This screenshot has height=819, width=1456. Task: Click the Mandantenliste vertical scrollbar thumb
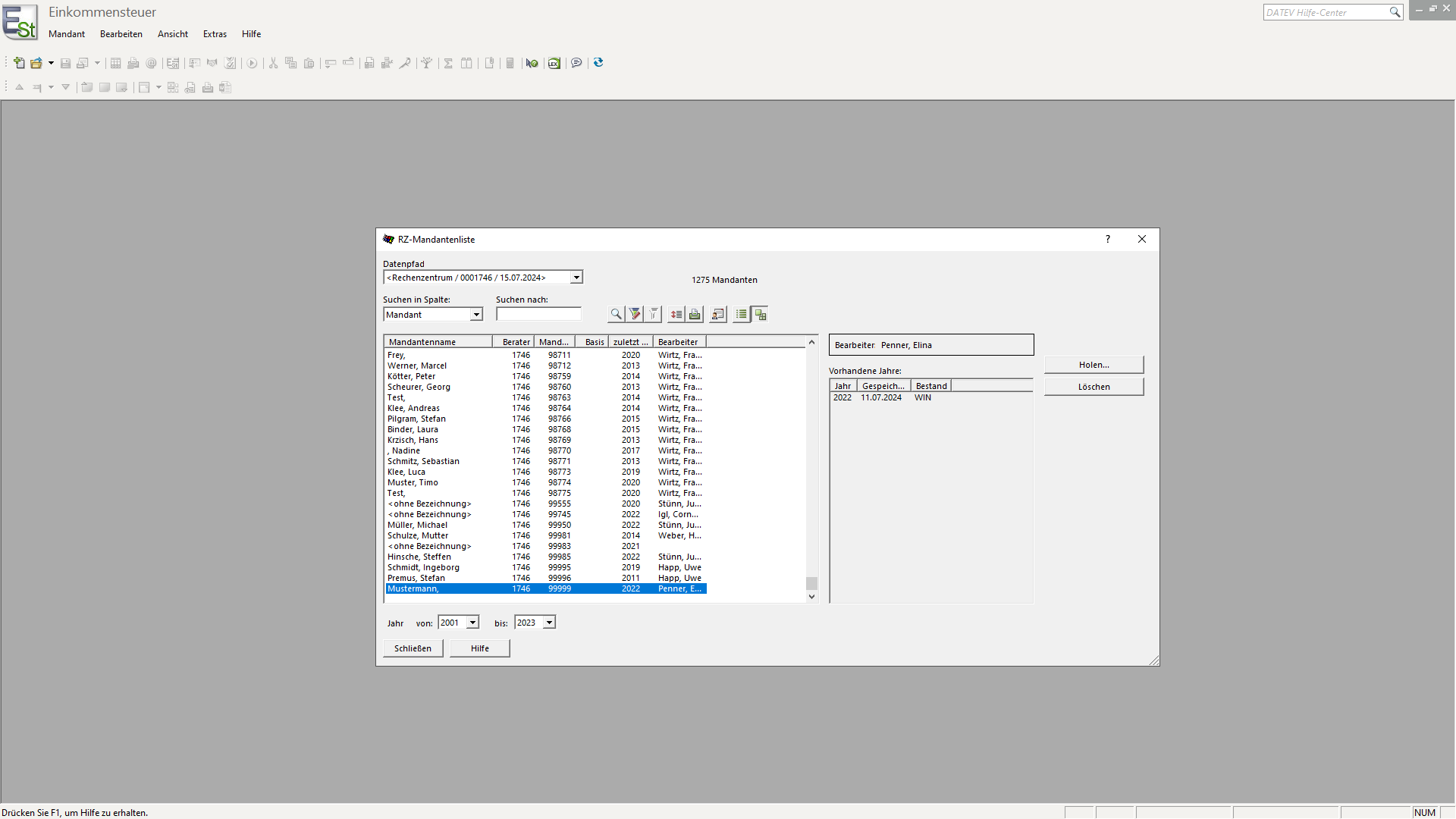coord(811,583)
